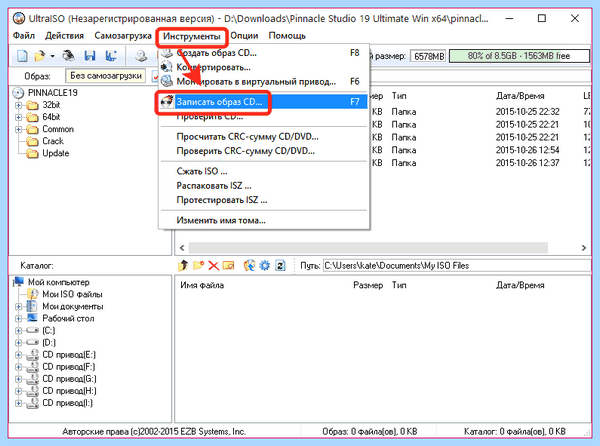This screenshot has height=446, width=600.
Task: Click the rename folder icon in catalog toolbar
Action: click(228, 265)
